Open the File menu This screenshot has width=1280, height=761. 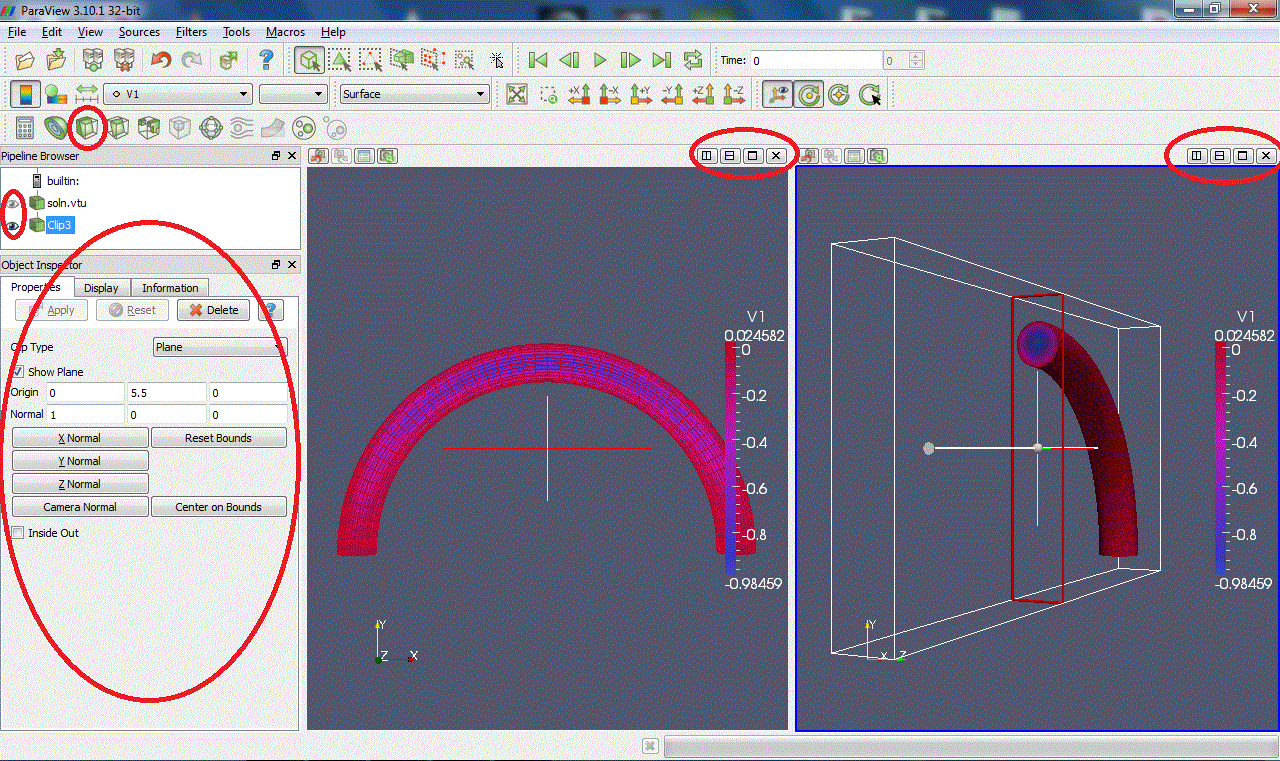[17, 32]
